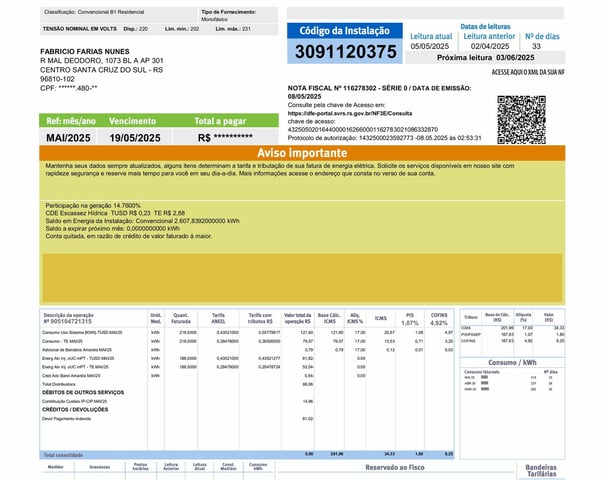Image resolution: width=606 pixels, height=480 pixels.
Task: Click the 'Consumo faturado' label in consumption panel
Action: [482, 372]
